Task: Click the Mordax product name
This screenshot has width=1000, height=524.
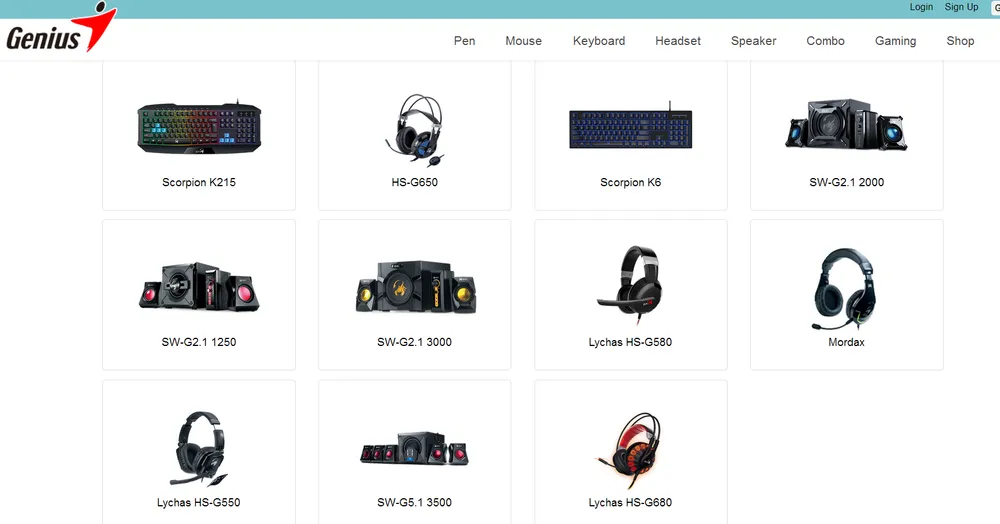Action: click(846, 342)
